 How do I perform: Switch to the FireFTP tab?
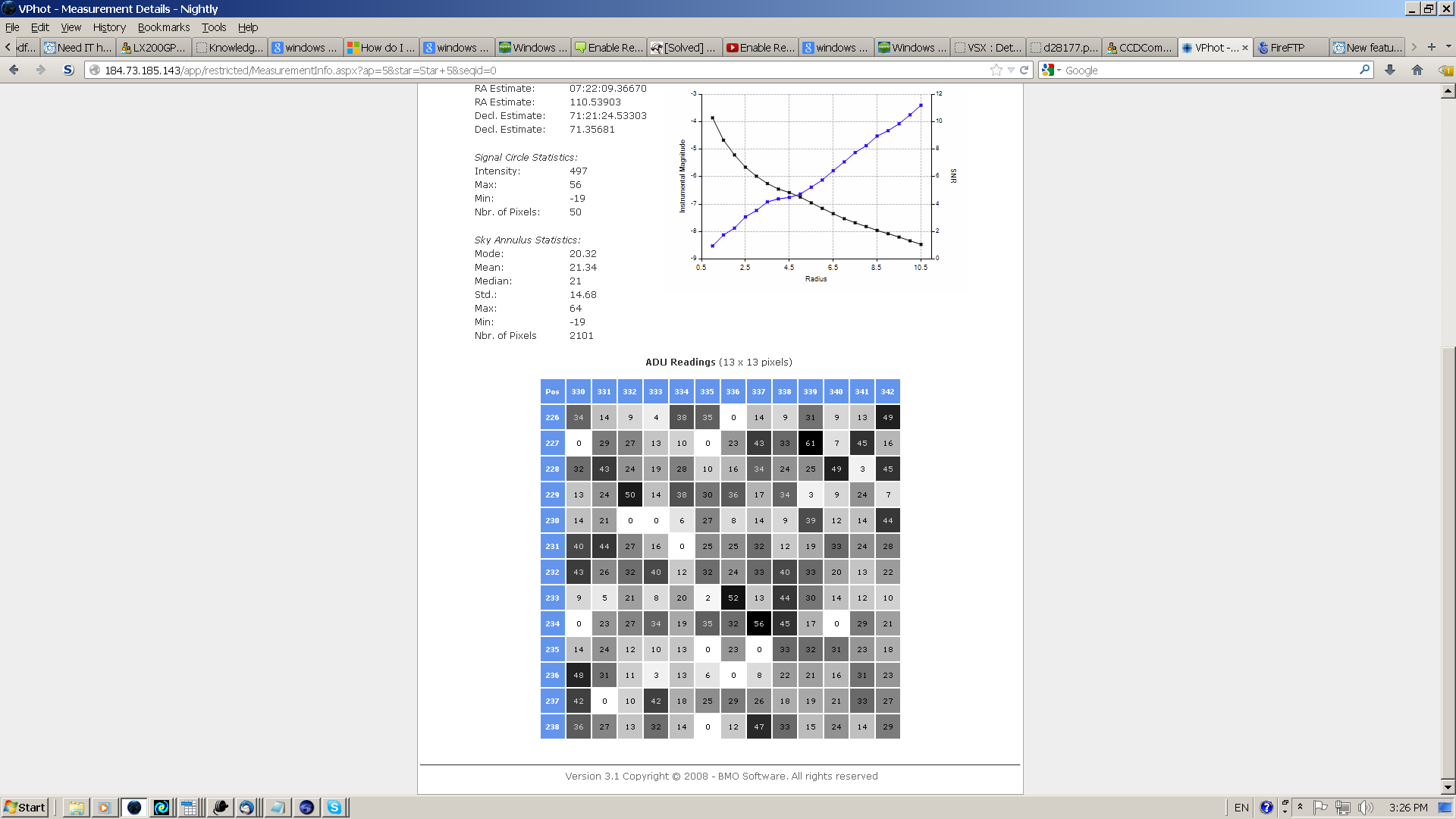coord(1289,48)
